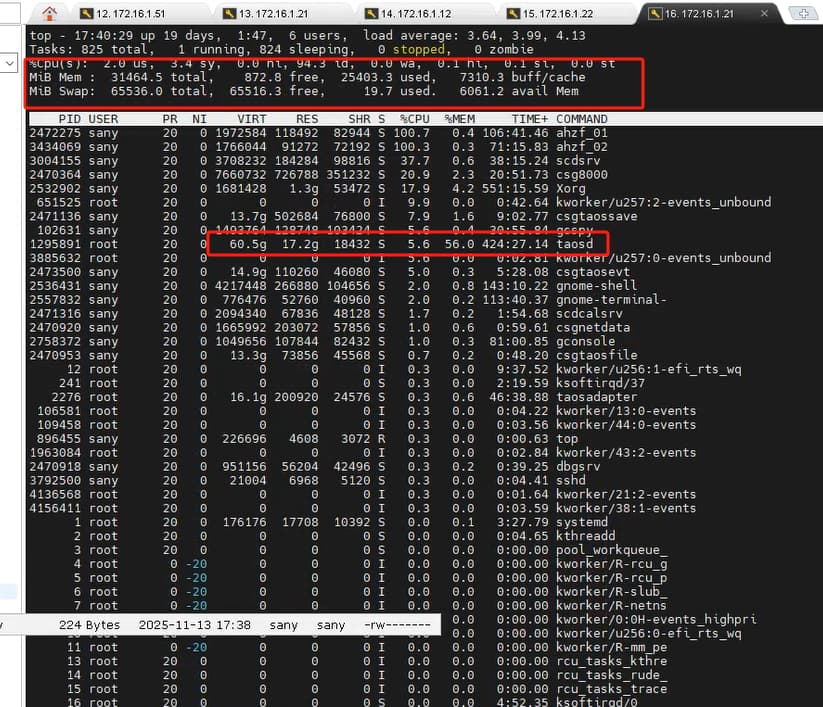823x707 pixels.
Task: Click the session icon on tab 15
Action: tap(512, 14)
